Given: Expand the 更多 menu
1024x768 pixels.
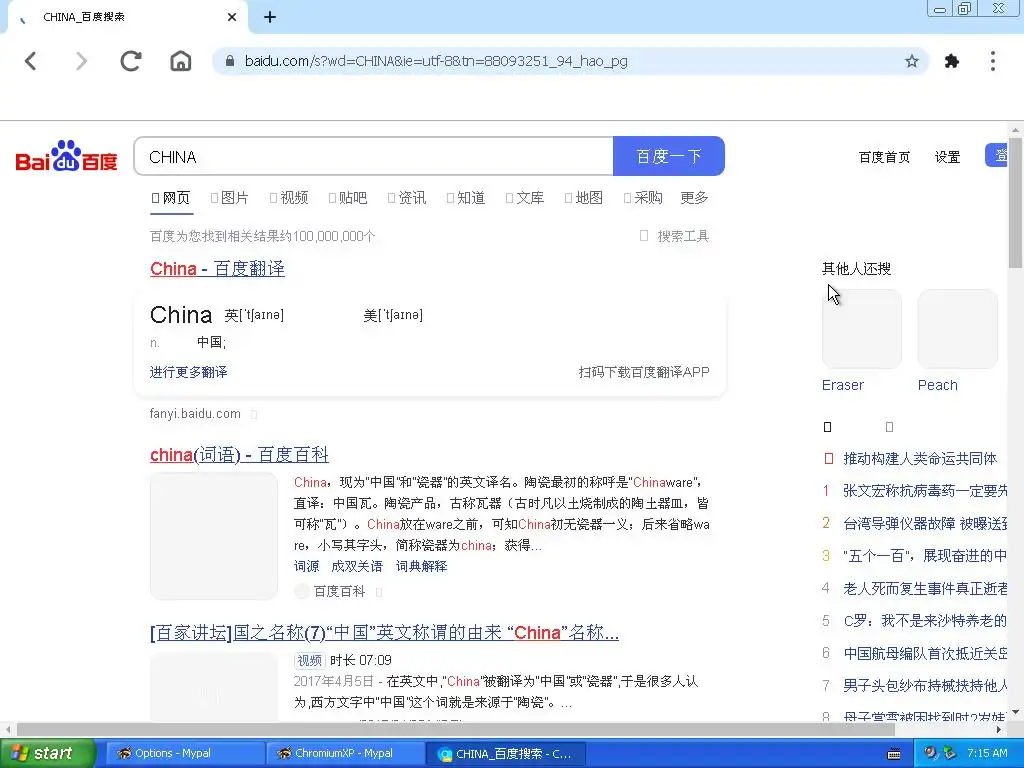Looking at the screenshot, I should click(x=694, y=198).
